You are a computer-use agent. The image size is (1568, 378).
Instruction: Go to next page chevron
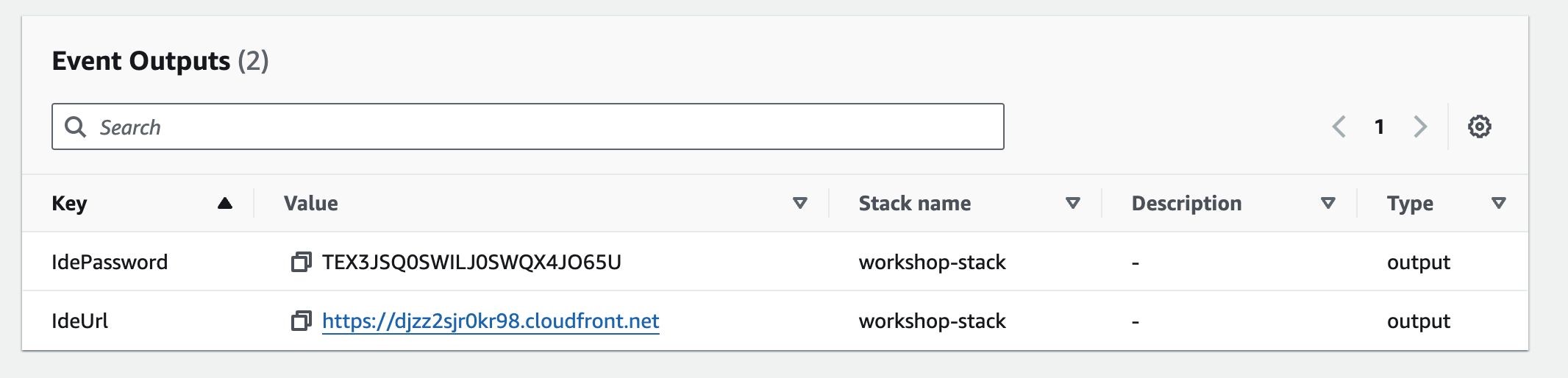click(1420, 126)
